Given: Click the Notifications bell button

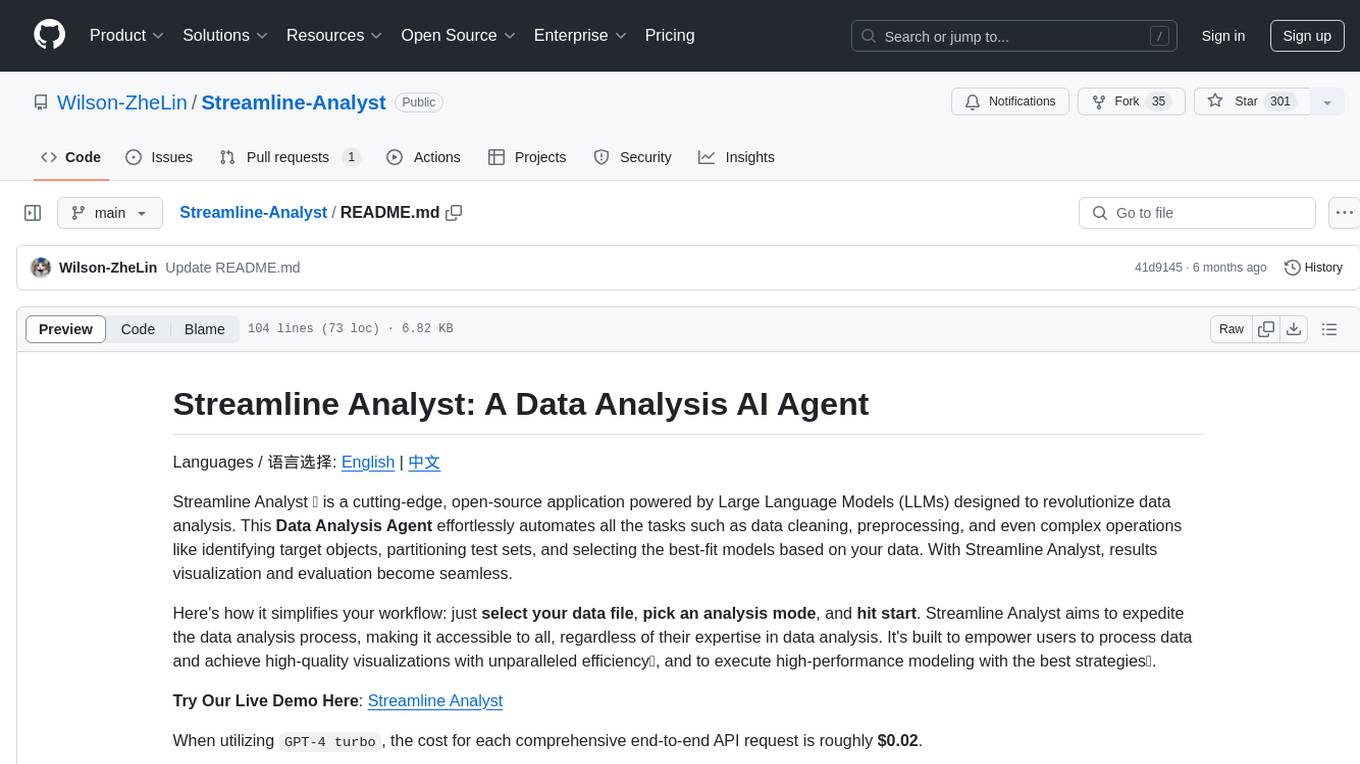Looking at the screenshot, I should pyautogui.click(x=1010, y=102).
